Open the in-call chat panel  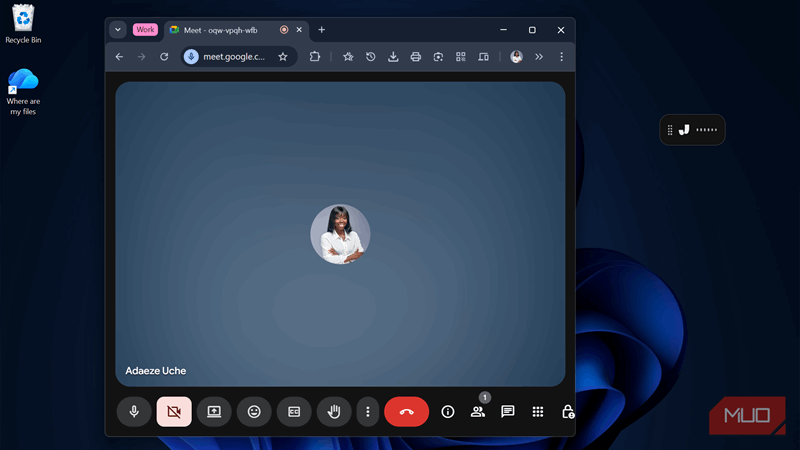pyautogui.click(x=508, y=411)
